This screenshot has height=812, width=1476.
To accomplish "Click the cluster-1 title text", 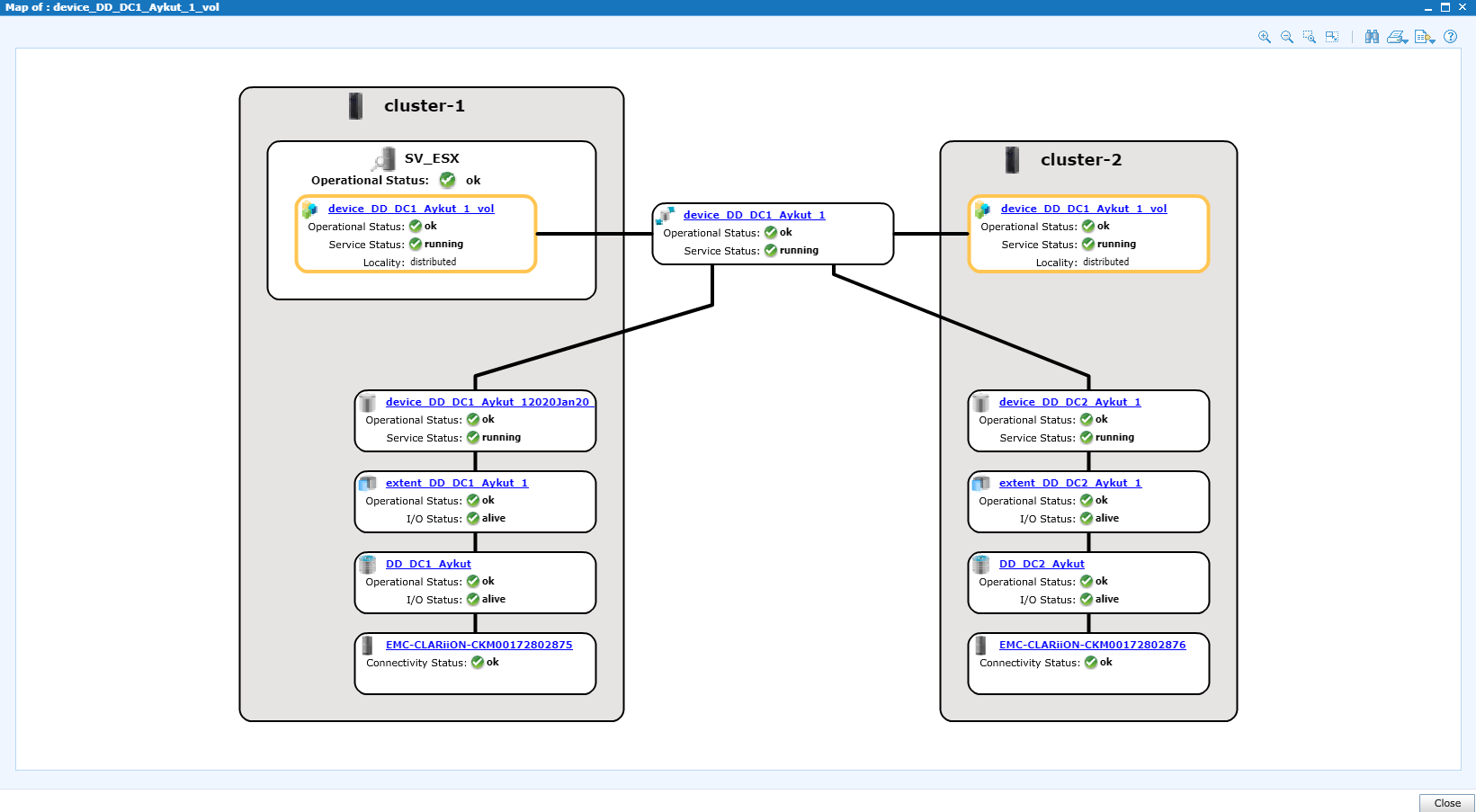I will [425, 106].
